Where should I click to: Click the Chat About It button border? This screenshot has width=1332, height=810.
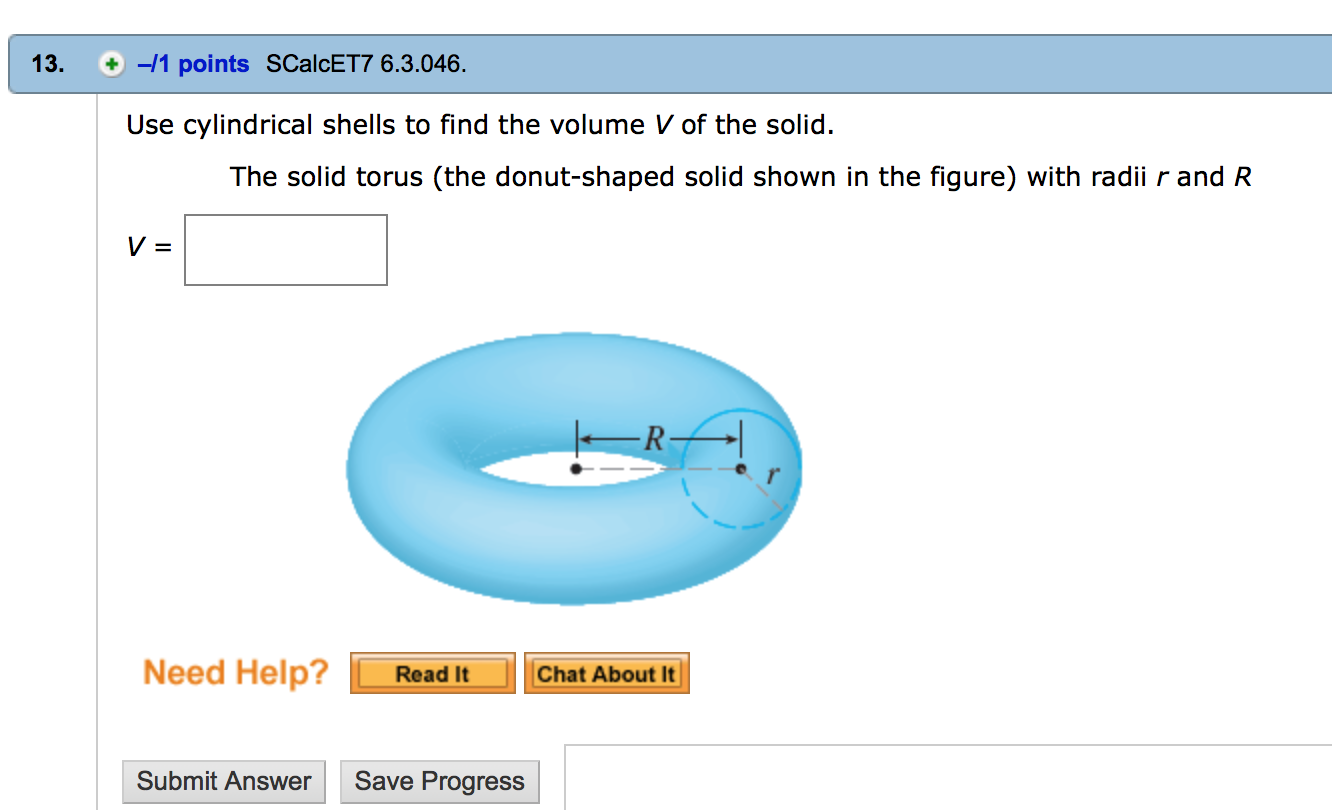pos(527,673)
